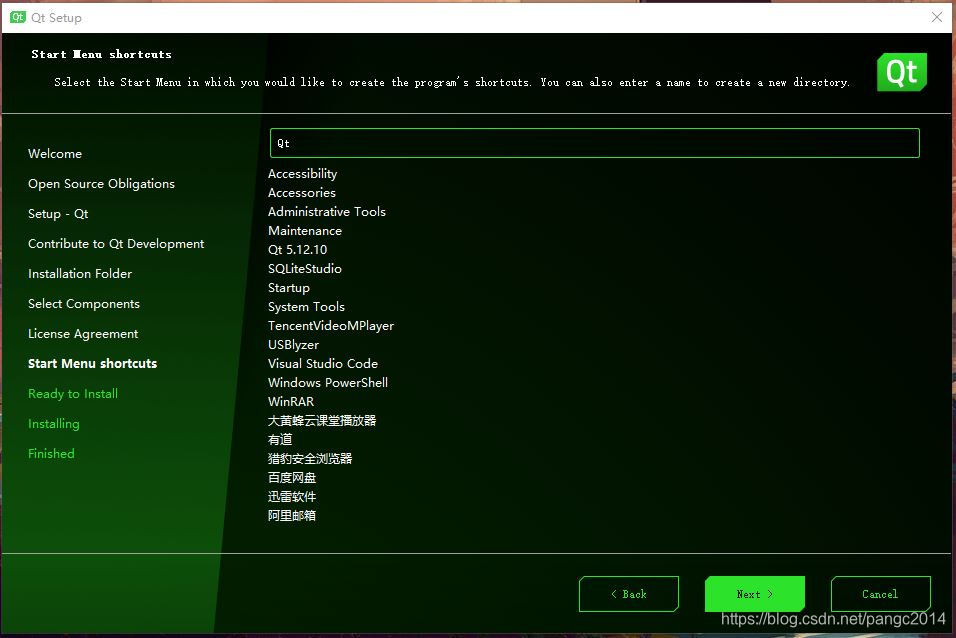
Task: Open Source Obligations step in sidebar
Action: pos(101,184)
